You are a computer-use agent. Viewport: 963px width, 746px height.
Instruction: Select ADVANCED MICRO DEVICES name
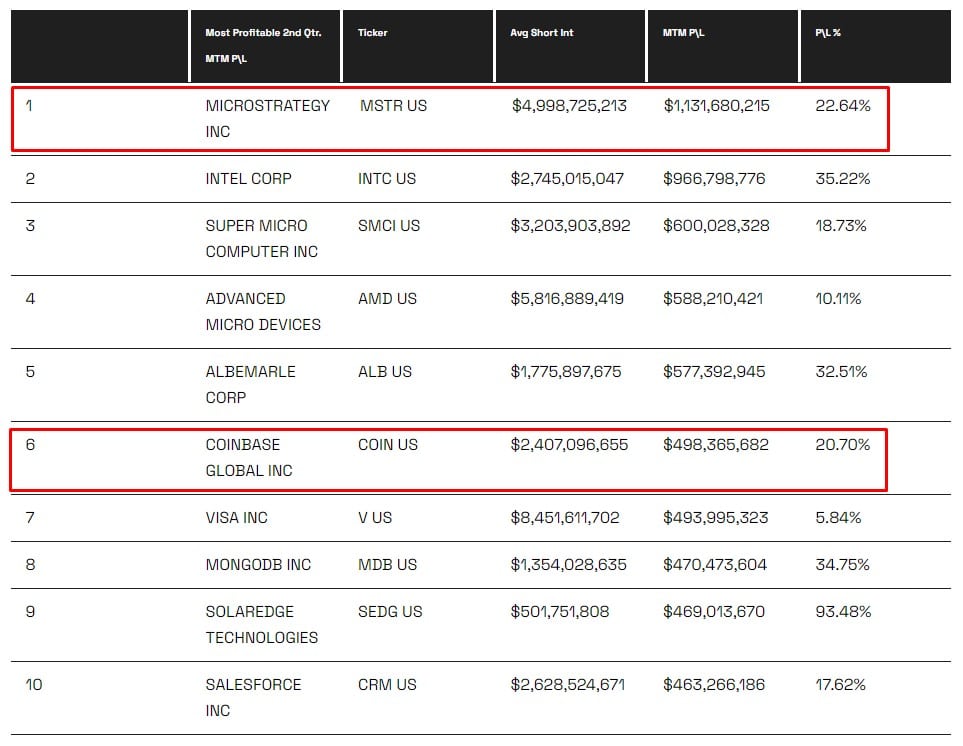tap(263, 311)
